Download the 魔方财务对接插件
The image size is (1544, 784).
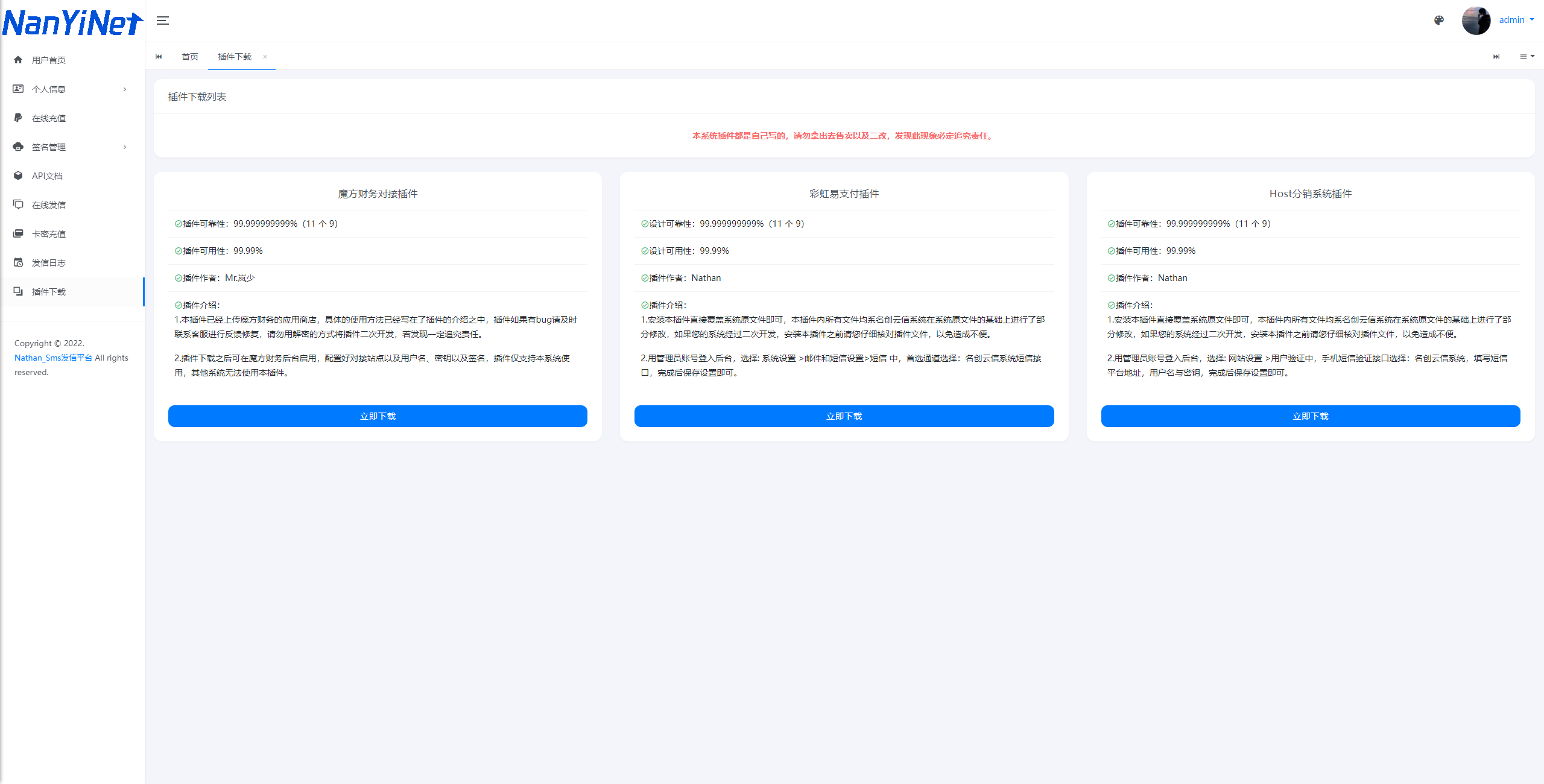pos(378,416)
